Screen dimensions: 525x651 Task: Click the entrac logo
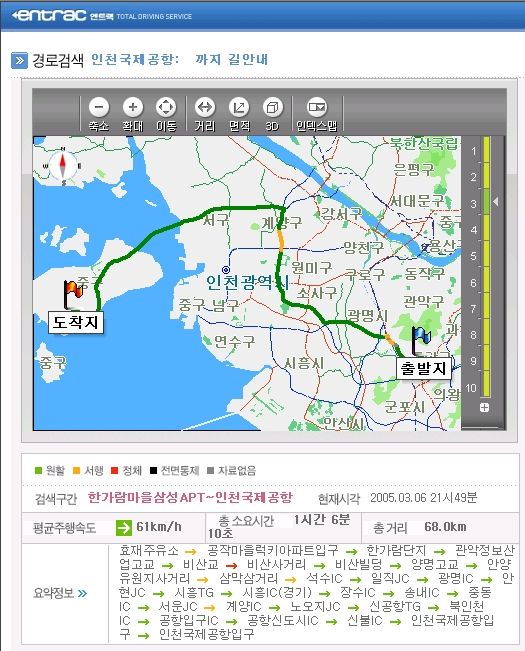coord(49,16)
